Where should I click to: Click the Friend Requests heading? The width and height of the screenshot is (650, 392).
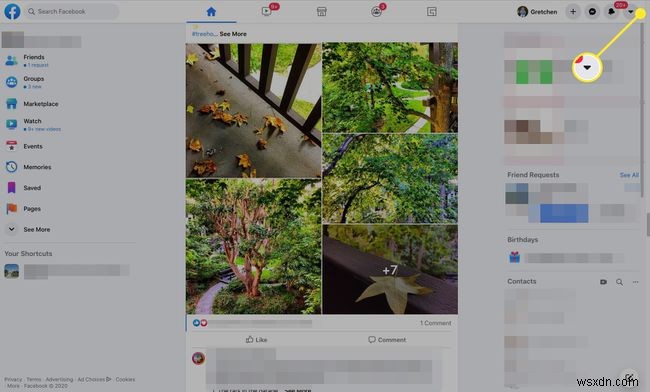[533, 175]
